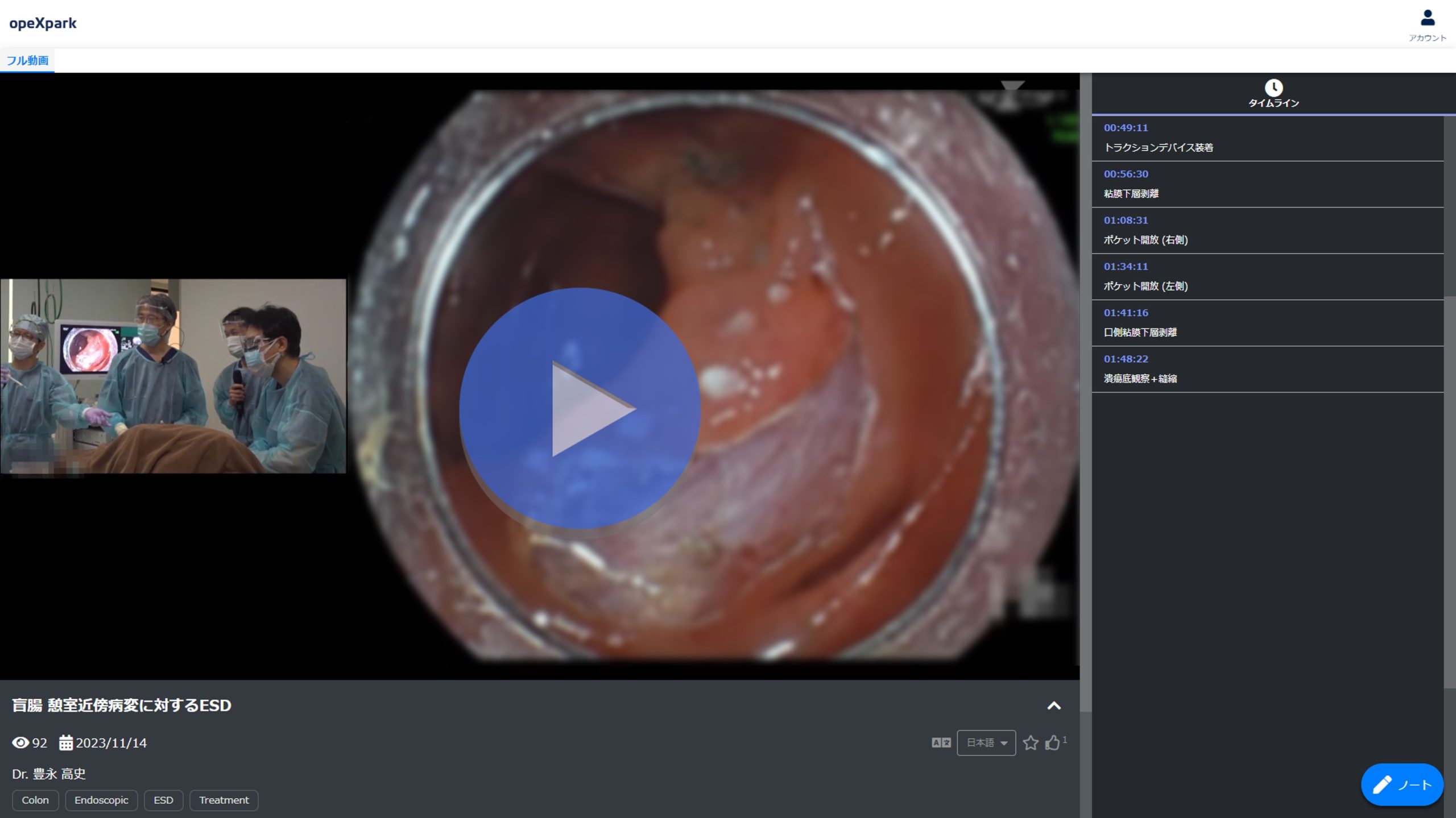Click the operating room inset thumbnail
The image size is (1456, 818).
point(173,376)
